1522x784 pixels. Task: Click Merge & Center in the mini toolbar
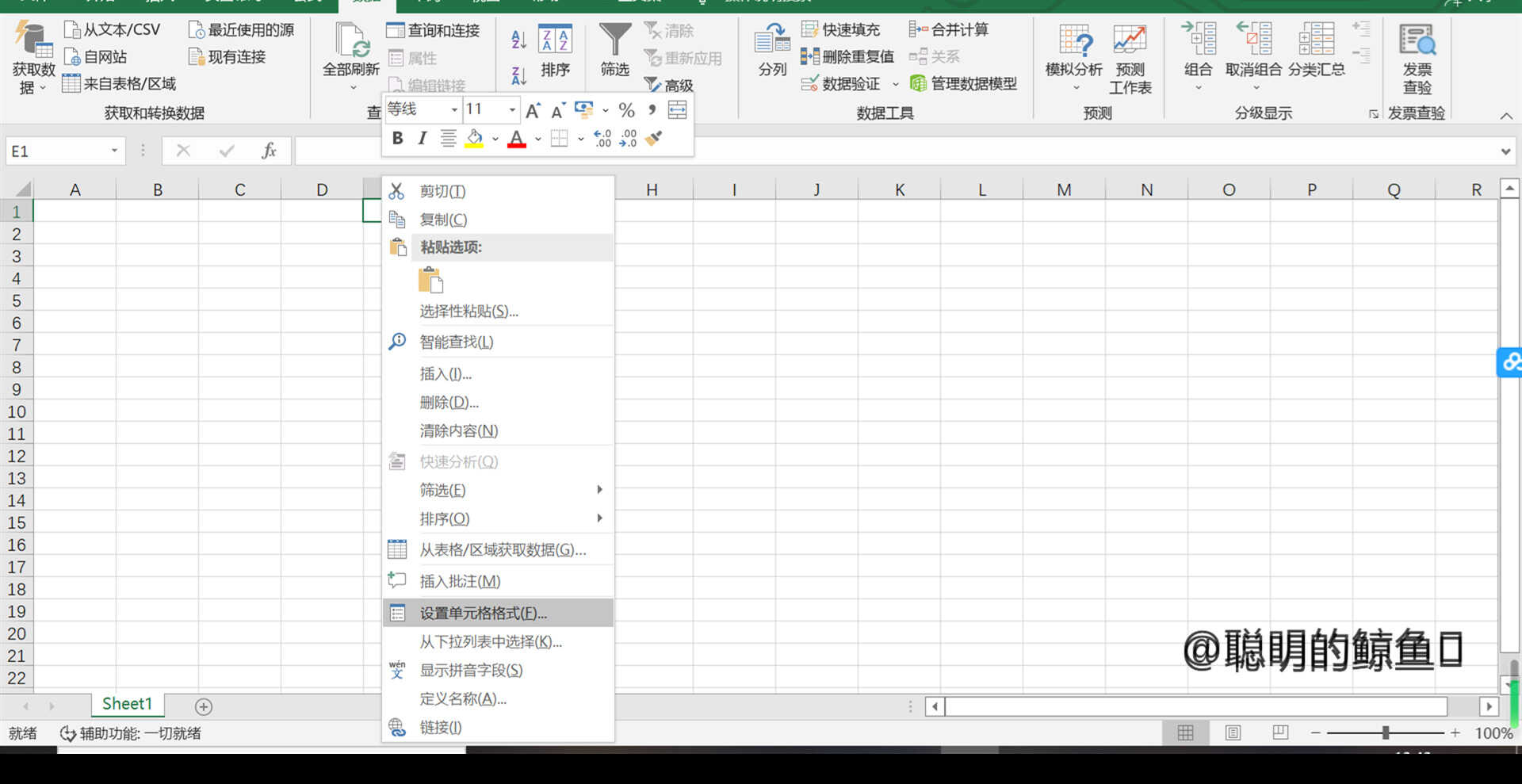point(678,110)
